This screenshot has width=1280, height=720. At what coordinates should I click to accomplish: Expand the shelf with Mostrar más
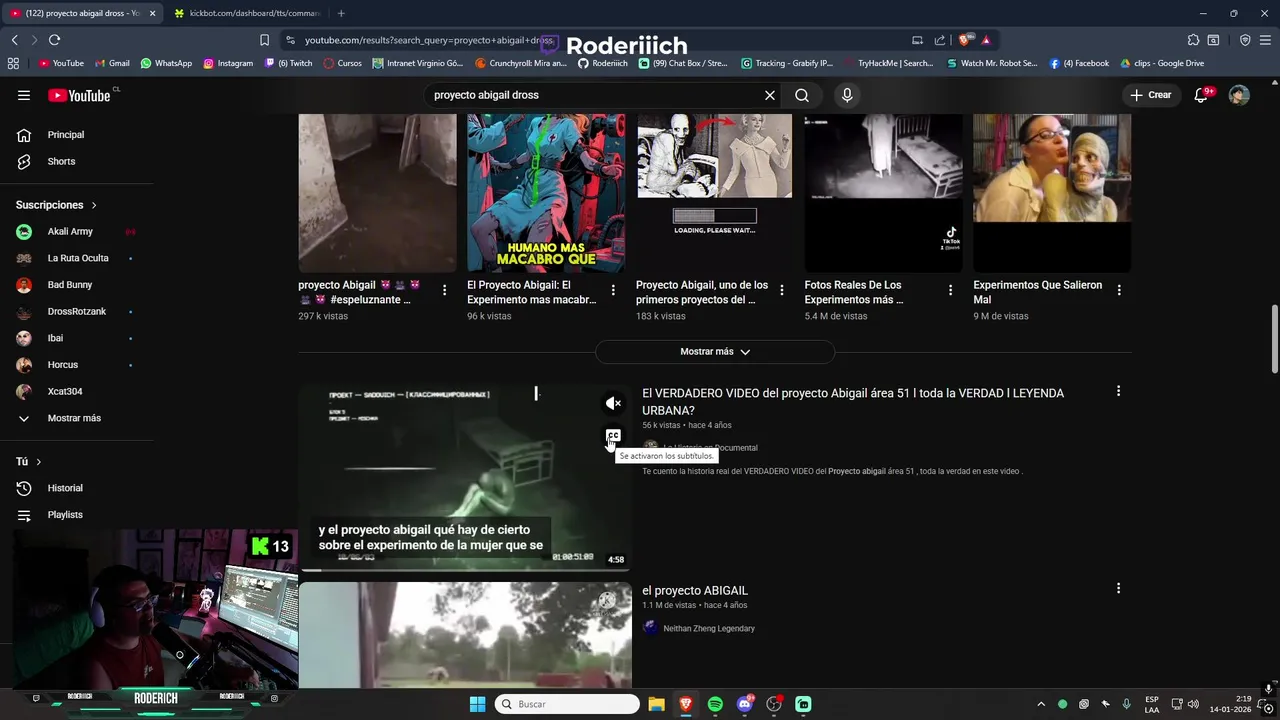coord(715,352)
